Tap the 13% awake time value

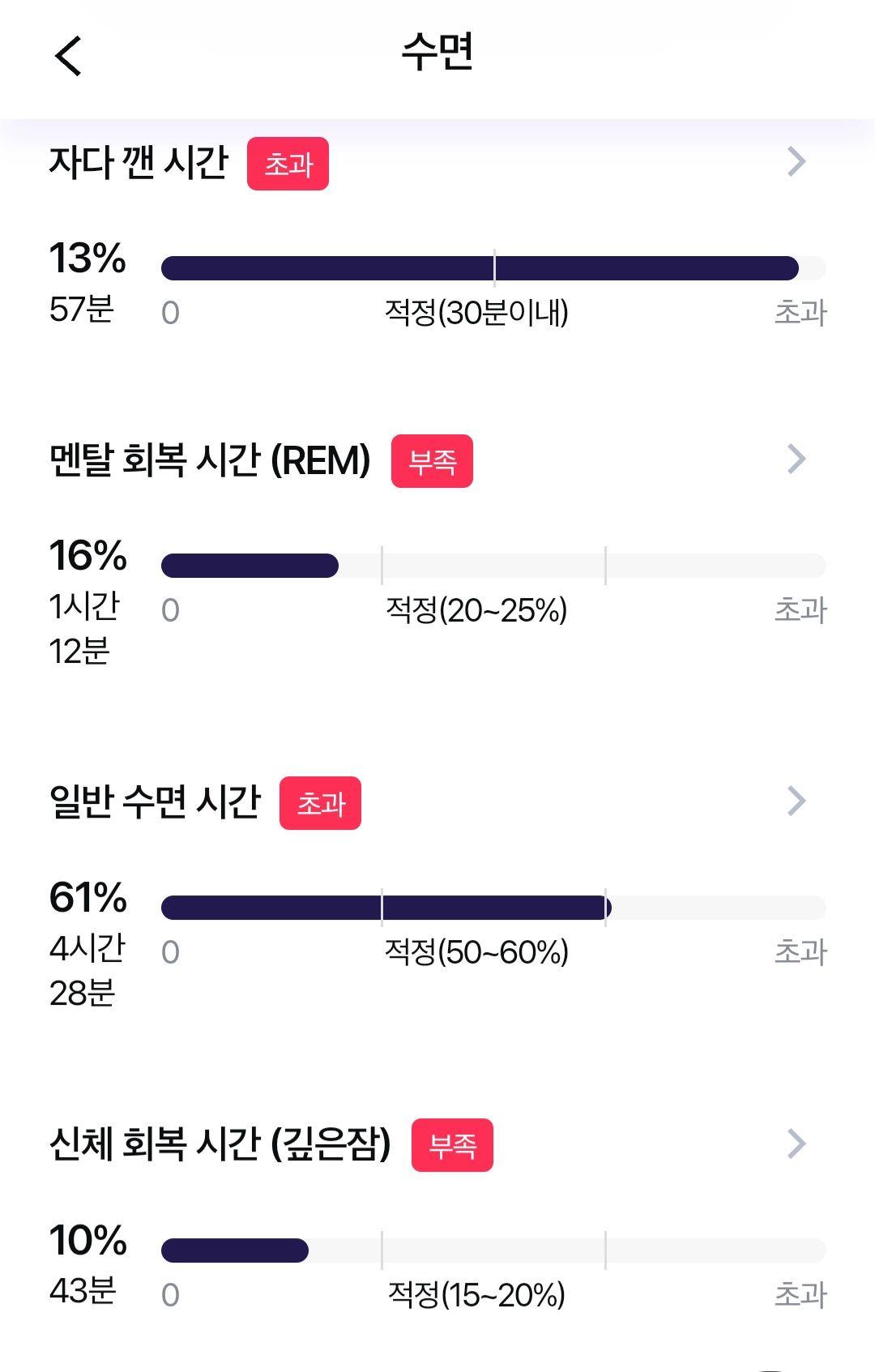[87, 259]
